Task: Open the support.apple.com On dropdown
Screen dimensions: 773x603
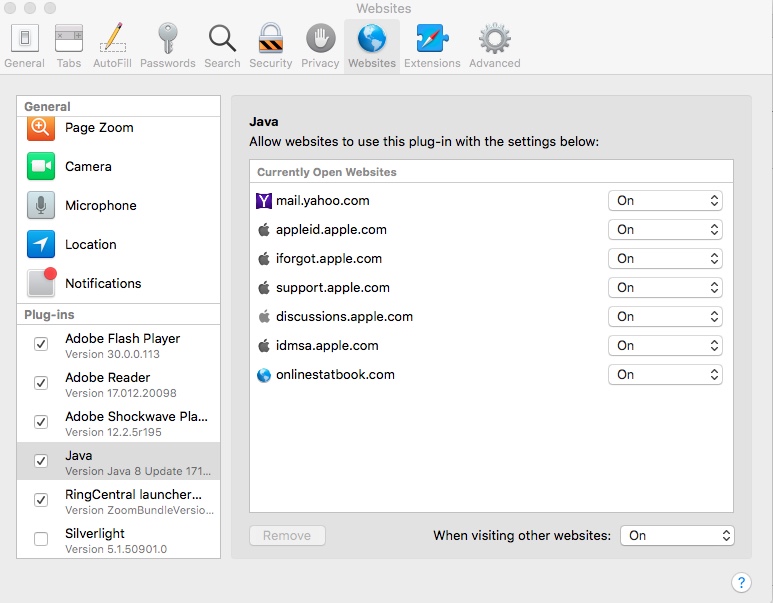Action: 665,287
